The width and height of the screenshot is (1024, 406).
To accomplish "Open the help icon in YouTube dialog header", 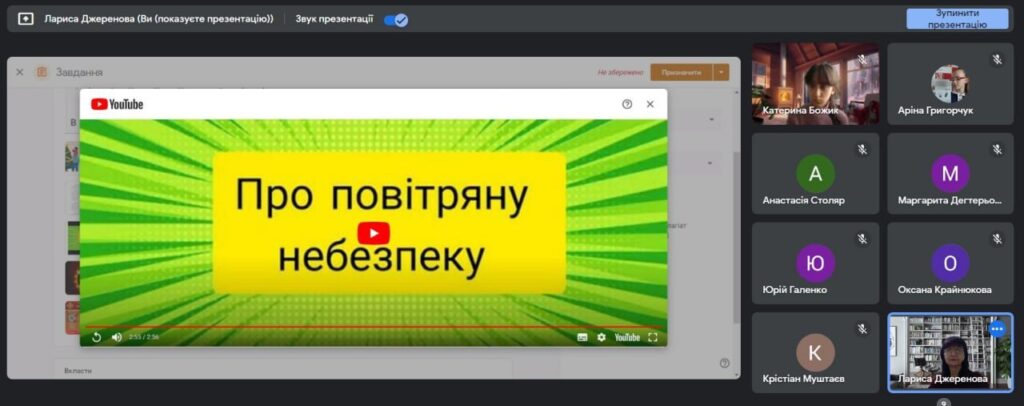I will point(627,104).
